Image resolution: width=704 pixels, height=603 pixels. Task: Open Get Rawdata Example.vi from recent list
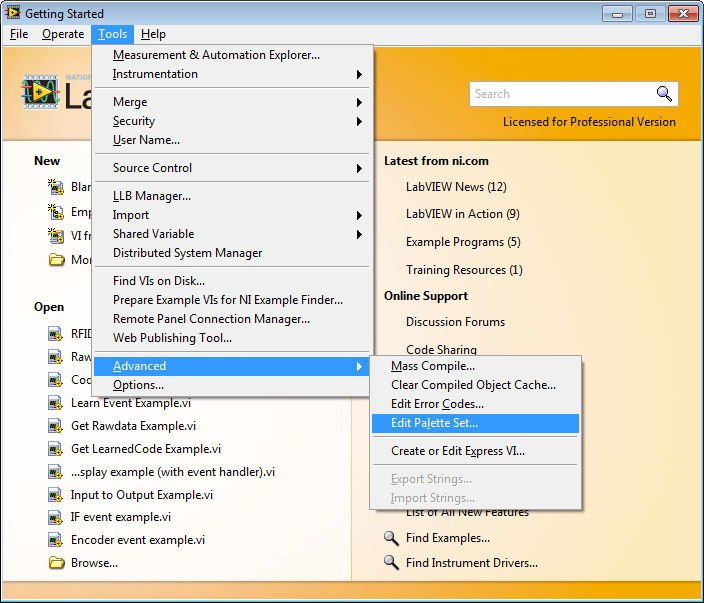[x=133, y=426]
